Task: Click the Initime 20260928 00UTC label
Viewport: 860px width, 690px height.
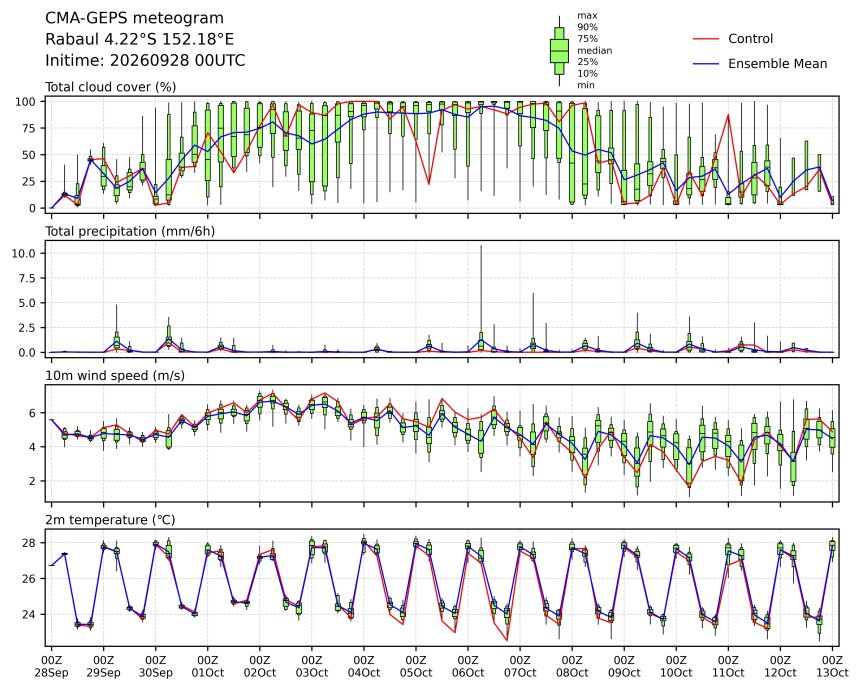Action: (145, 60)
